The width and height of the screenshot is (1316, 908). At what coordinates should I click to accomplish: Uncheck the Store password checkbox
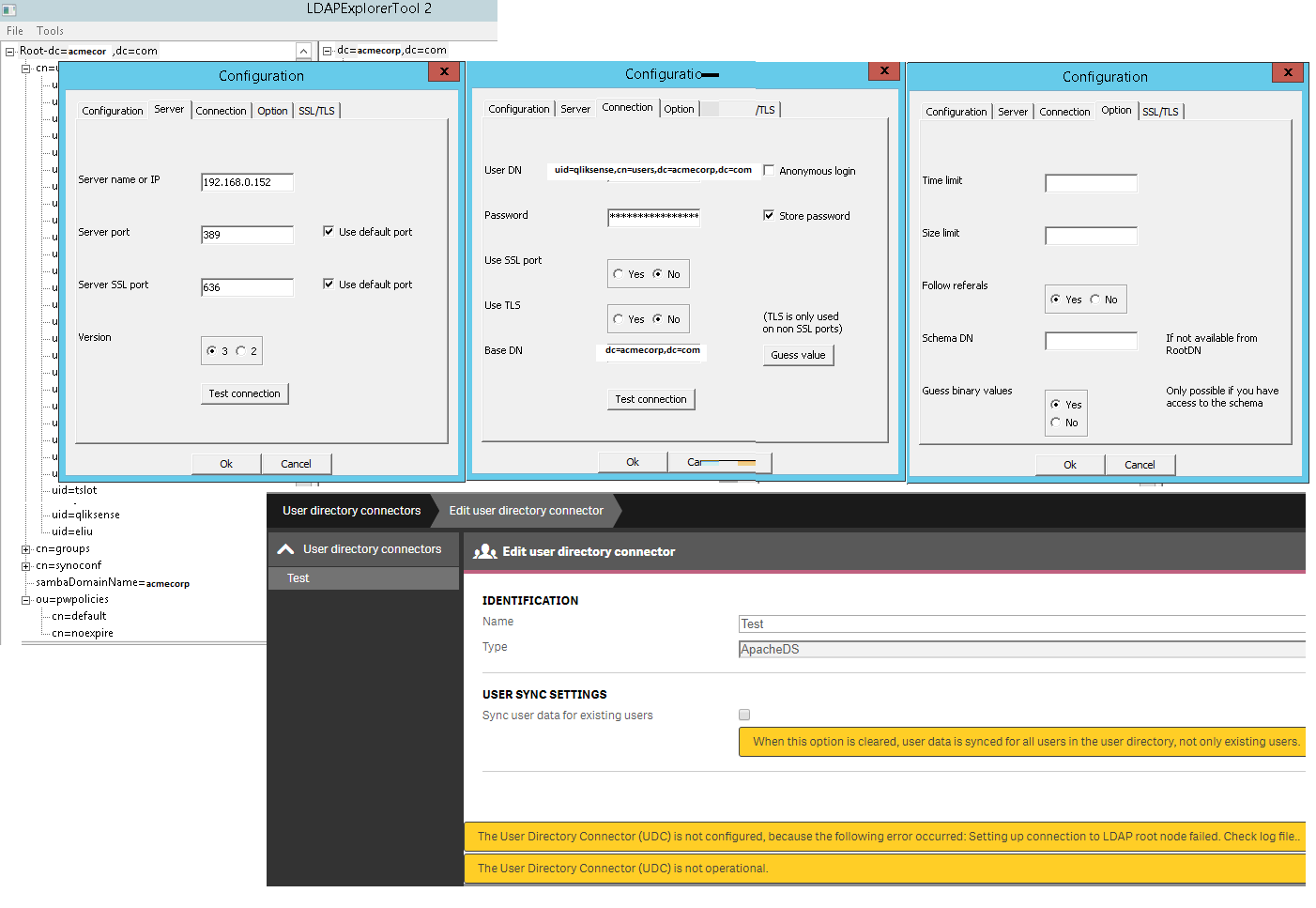tap(769, 215)
